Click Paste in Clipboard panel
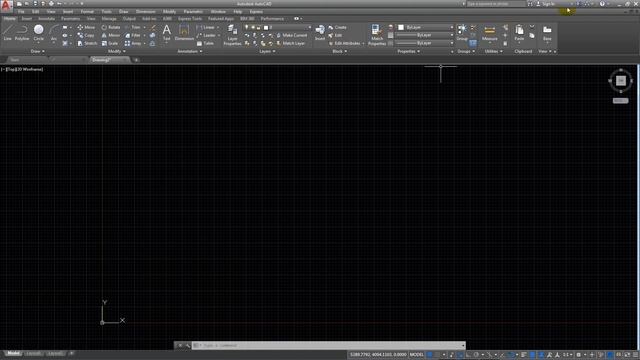 pyautogui.click(x=519, y=32)
